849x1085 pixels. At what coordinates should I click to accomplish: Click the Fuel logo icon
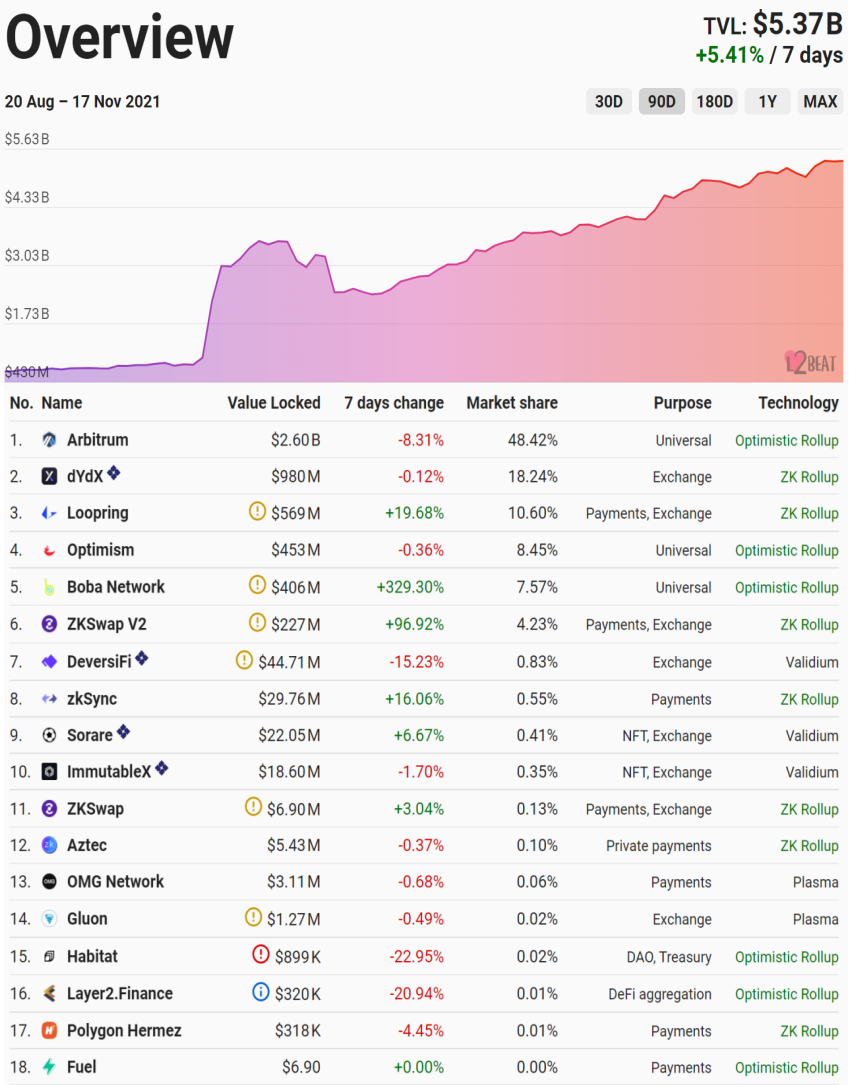49,1067
